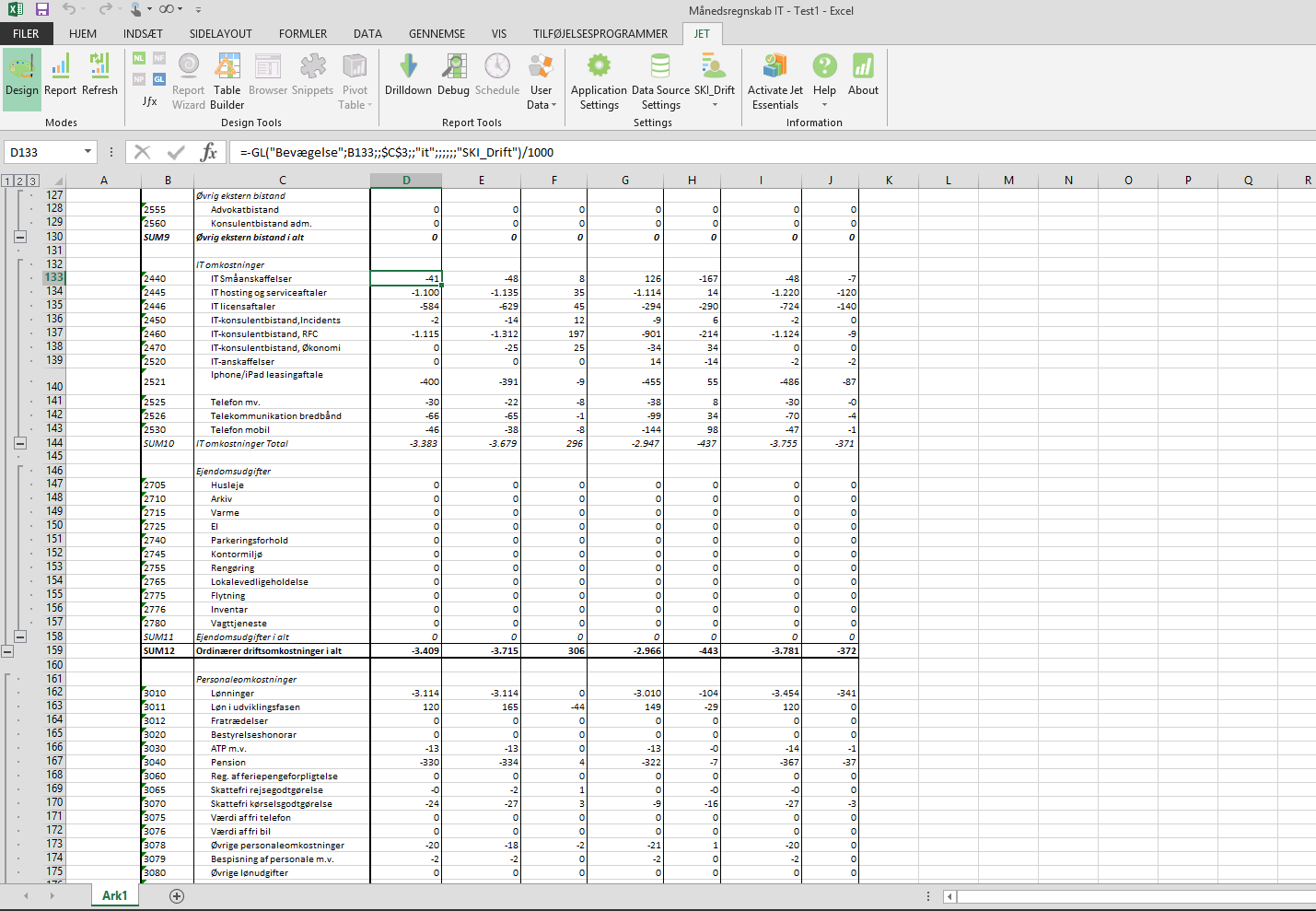Image resolution: width=1316 pixels, height=911 pixels.
Task: Open the DATA ribbon tab
Action: pos(367,33)
